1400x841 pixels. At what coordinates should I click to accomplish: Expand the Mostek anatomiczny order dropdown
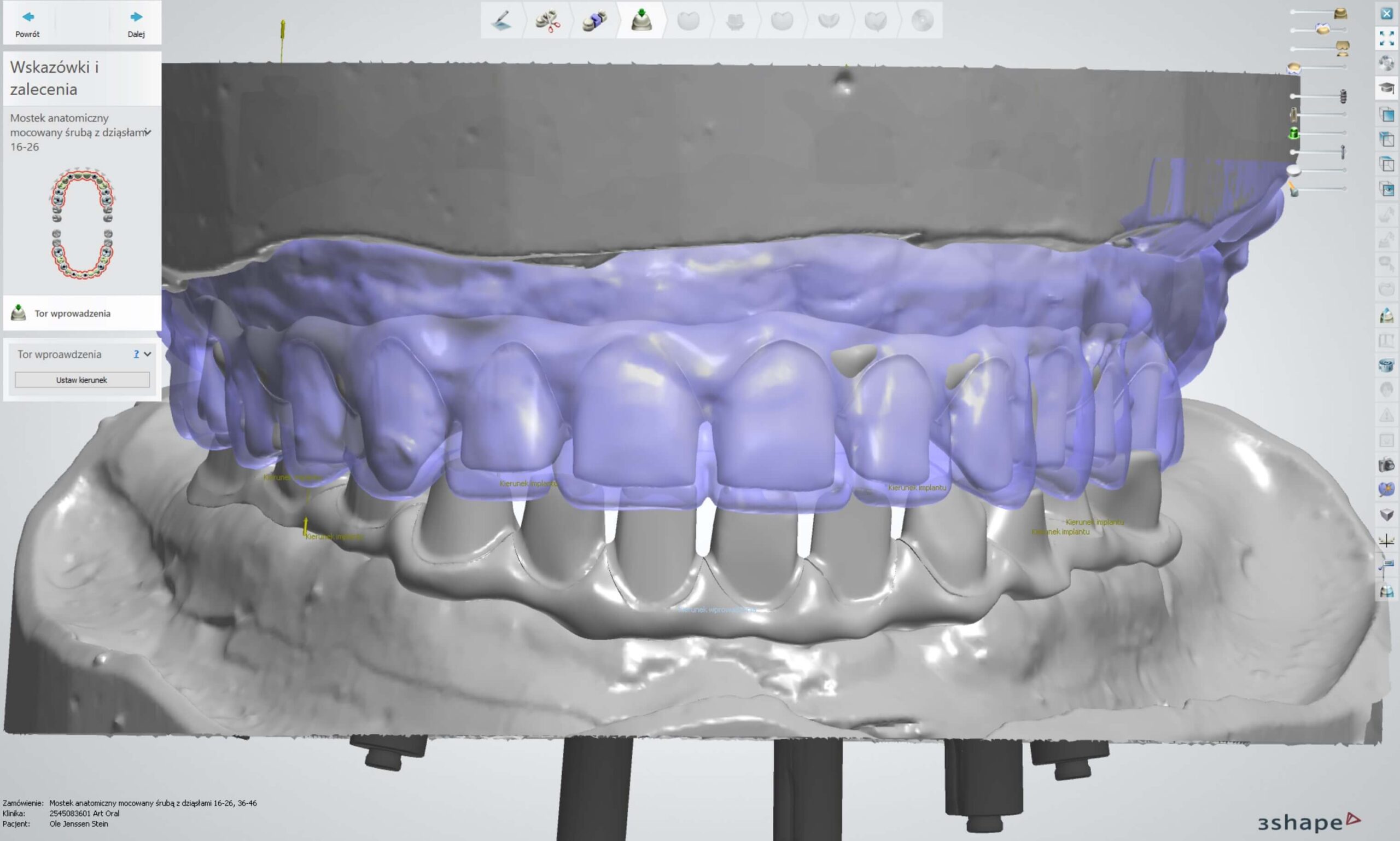[148, 132]
